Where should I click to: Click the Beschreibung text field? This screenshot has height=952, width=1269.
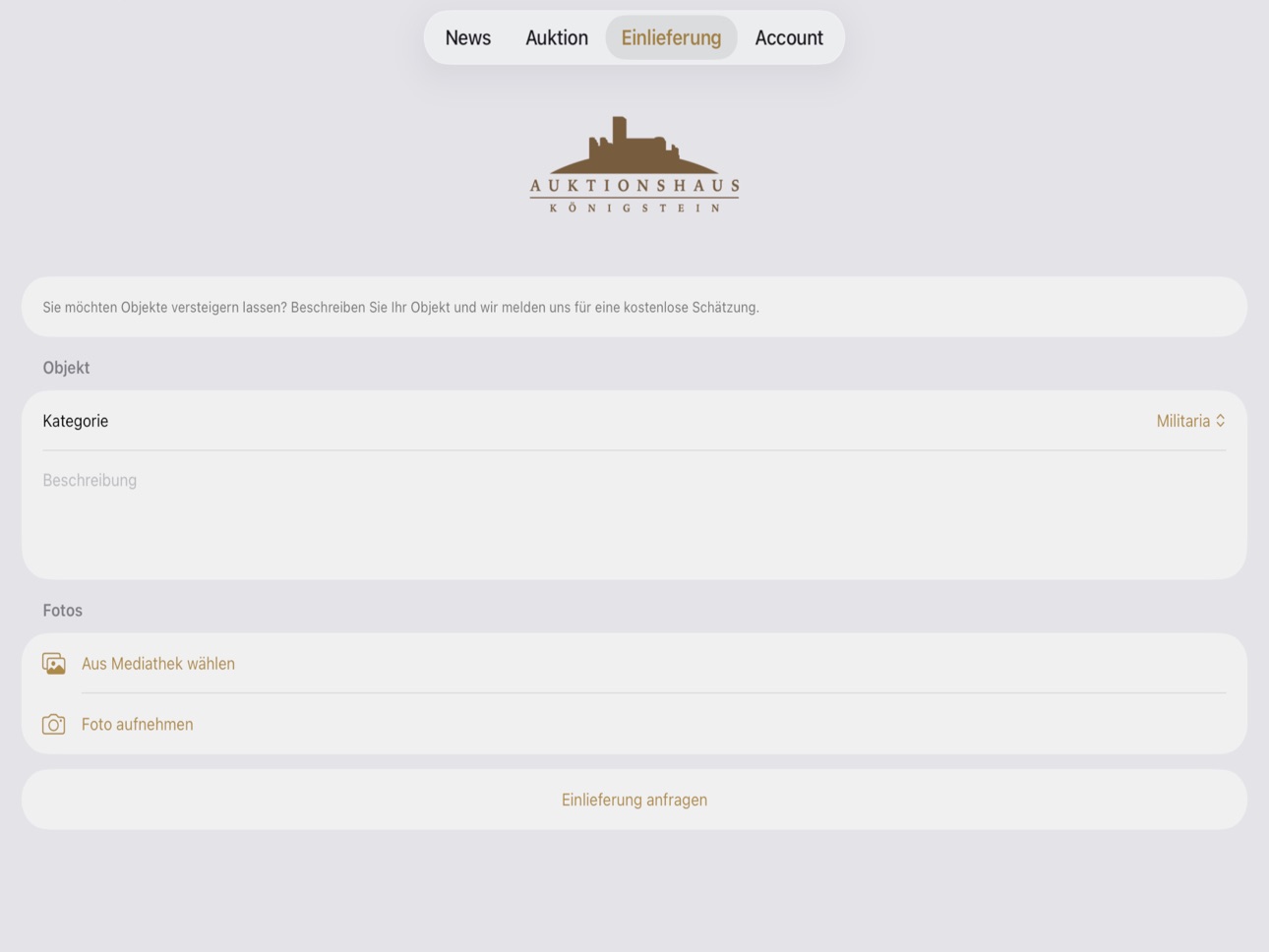point(634,514)
